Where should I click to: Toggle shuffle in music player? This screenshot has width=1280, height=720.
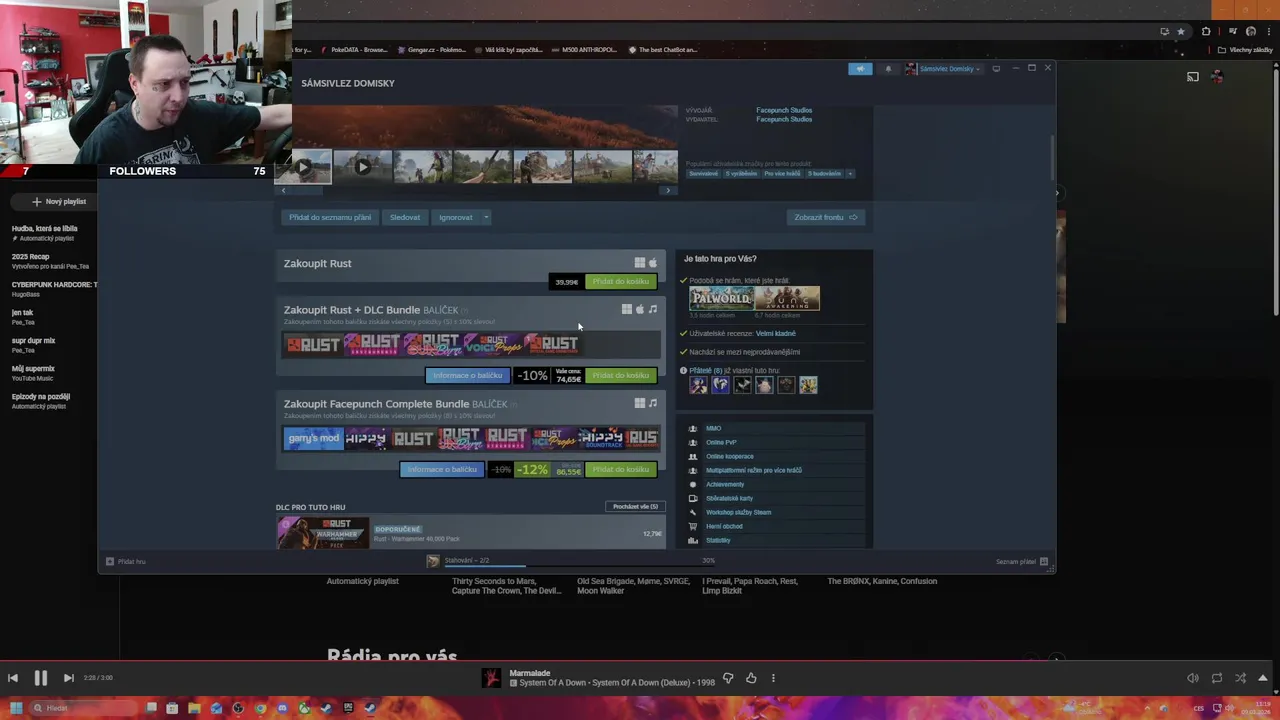pyautogui.click(x=1241, y=678)
